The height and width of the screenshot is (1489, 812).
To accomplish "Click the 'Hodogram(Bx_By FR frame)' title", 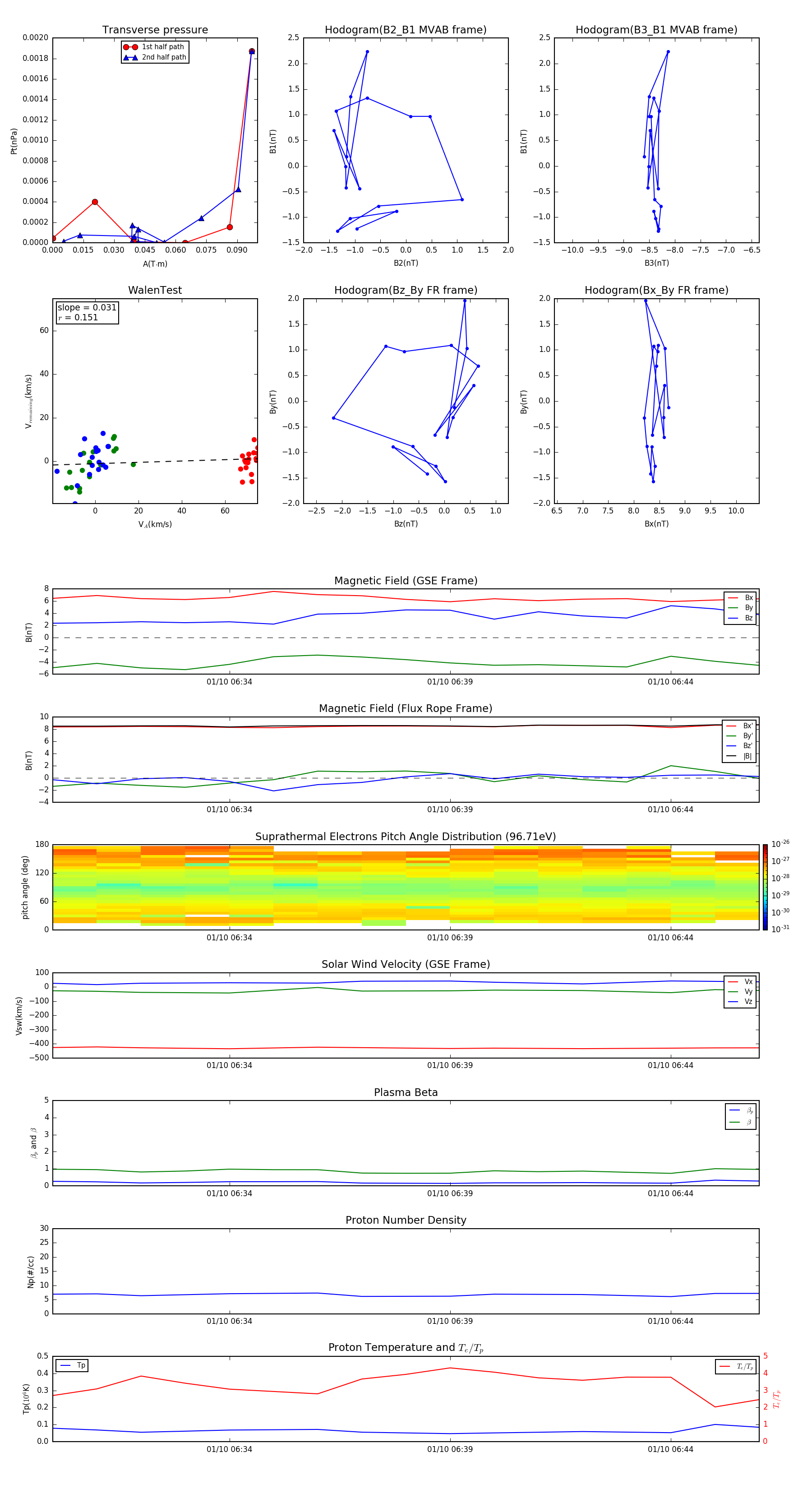I will point(656,290).
